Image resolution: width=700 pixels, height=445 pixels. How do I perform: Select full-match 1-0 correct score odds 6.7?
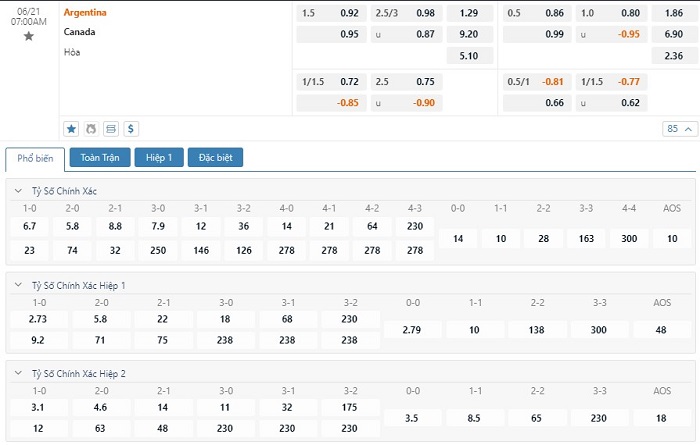[30, 226]
